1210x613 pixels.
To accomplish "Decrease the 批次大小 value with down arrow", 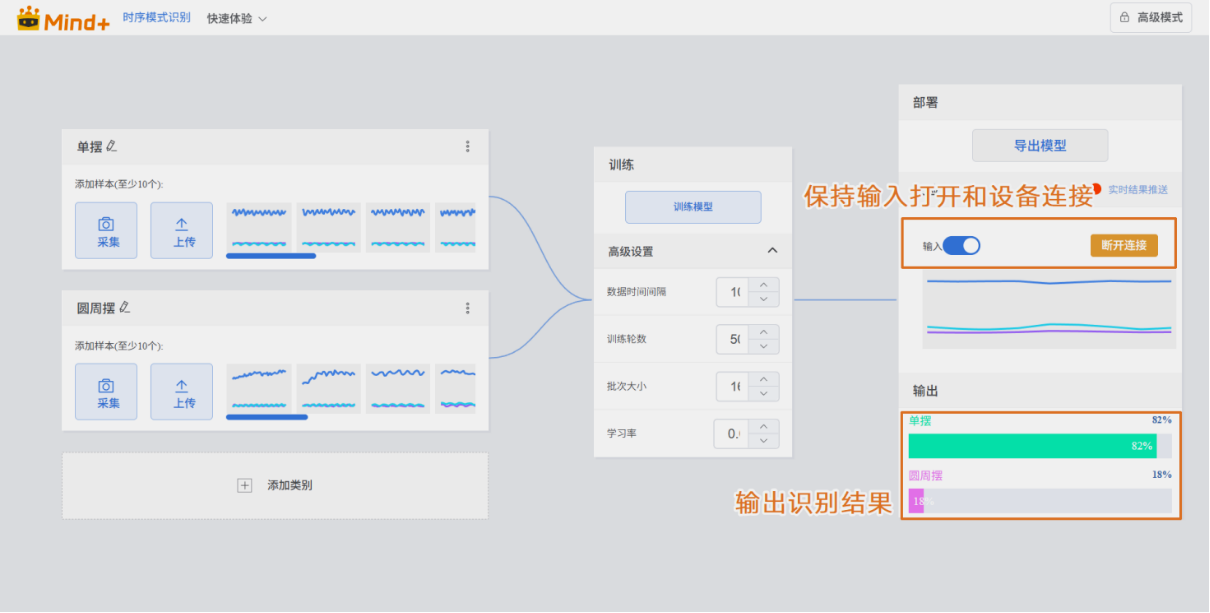I will (x=764, y=393).
